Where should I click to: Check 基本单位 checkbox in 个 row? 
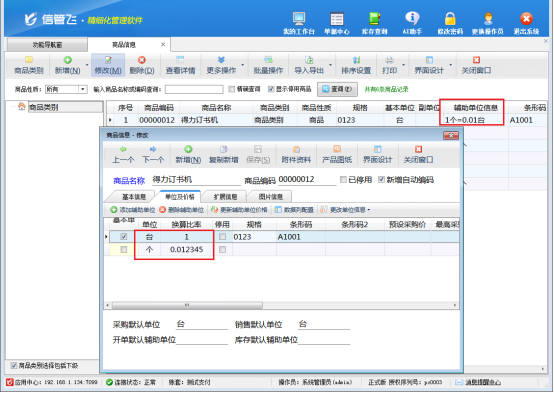[x=124, y=250]
